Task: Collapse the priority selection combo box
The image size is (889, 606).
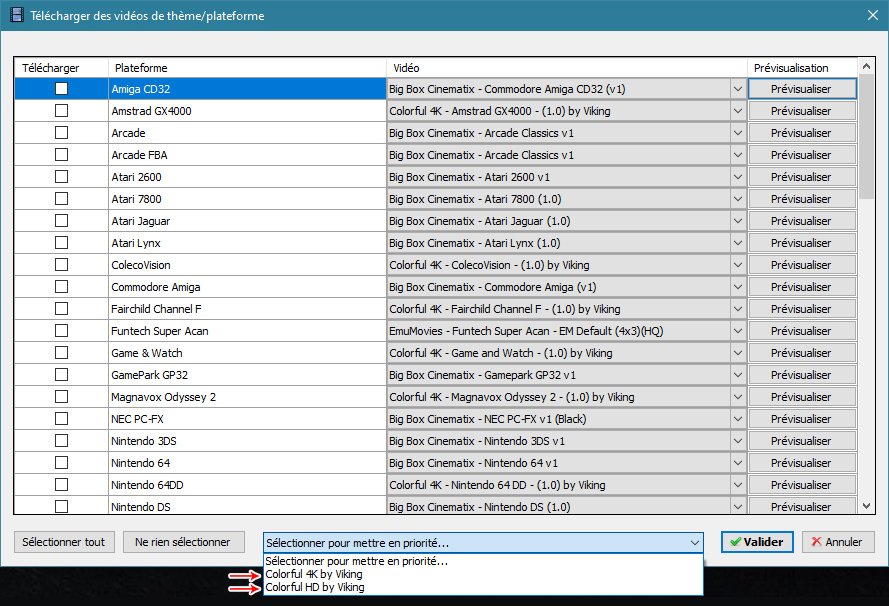Action: [x=695, y=543]
